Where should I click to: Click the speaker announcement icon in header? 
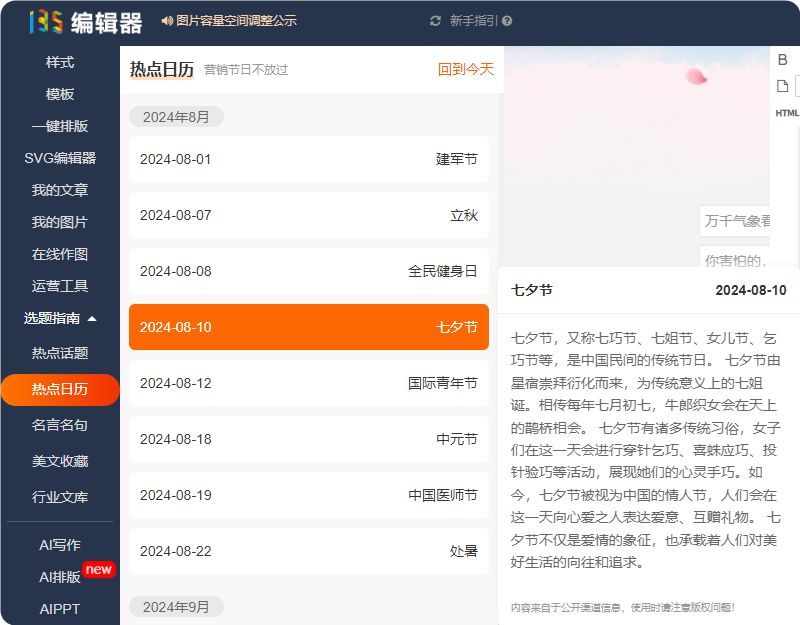click(167, 21)
